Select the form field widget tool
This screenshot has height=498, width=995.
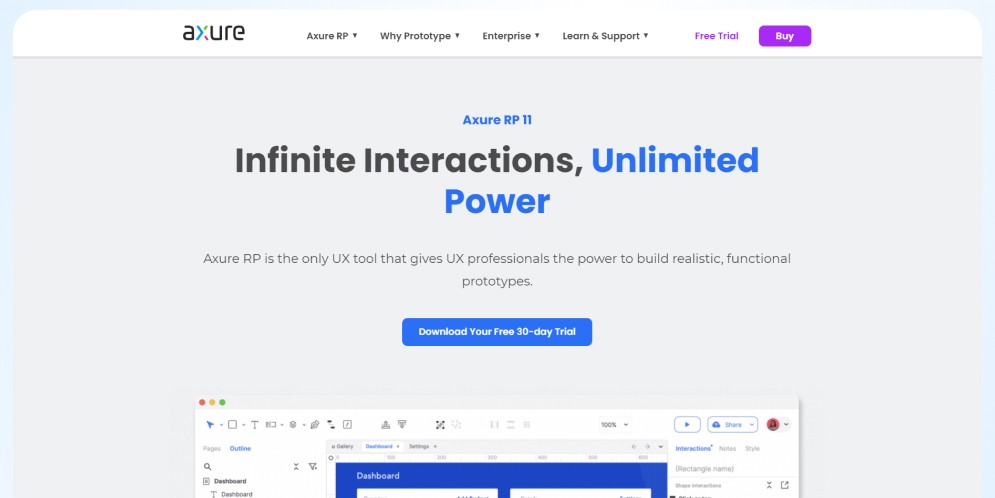point(271,424)
